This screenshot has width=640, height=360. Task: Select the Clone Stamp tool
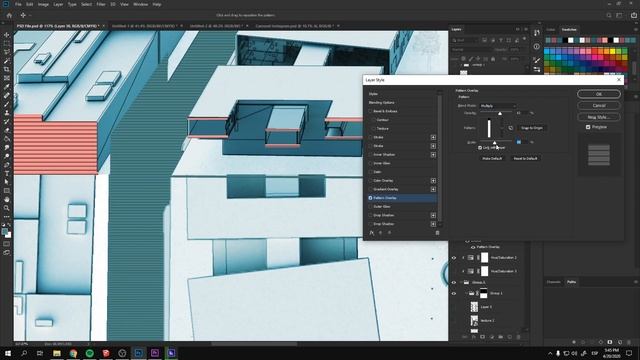[x=7, y=113]
